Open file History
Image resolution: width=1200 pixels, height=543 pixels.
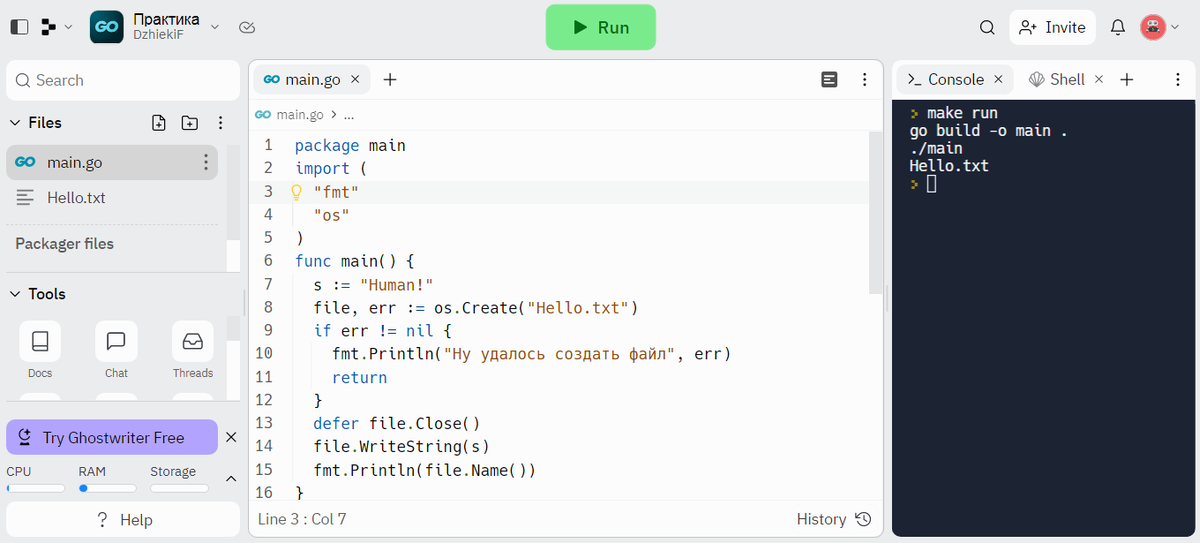834,519
